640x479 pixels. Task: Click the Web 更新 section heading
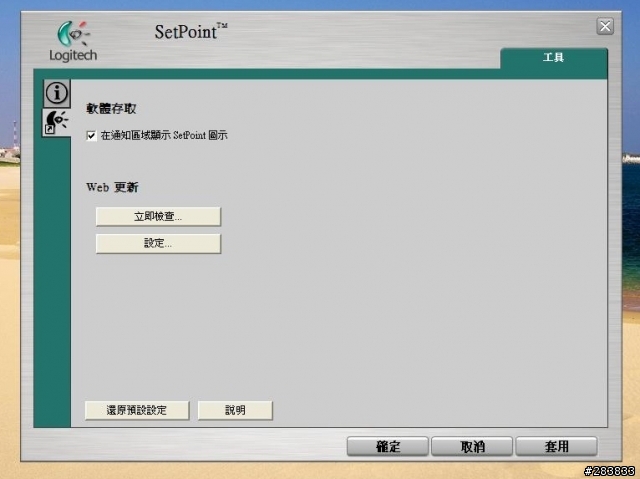point(112,187)
